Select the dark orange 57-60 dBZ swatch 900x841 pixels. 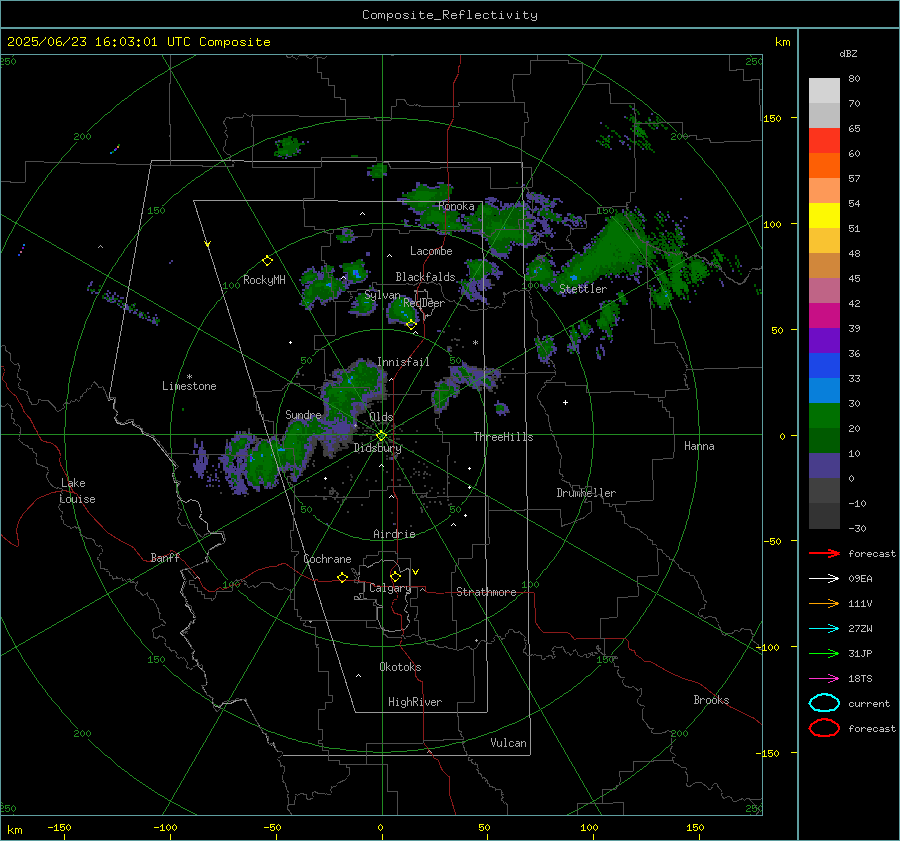click(x=824, y=166)
